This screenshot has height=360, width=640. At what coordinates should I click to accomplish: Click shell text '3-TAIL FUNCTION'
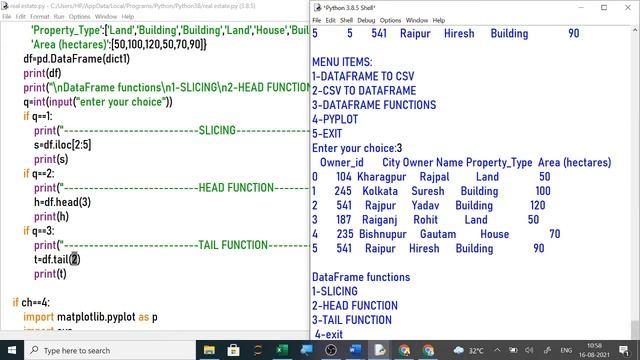point(352,320)
